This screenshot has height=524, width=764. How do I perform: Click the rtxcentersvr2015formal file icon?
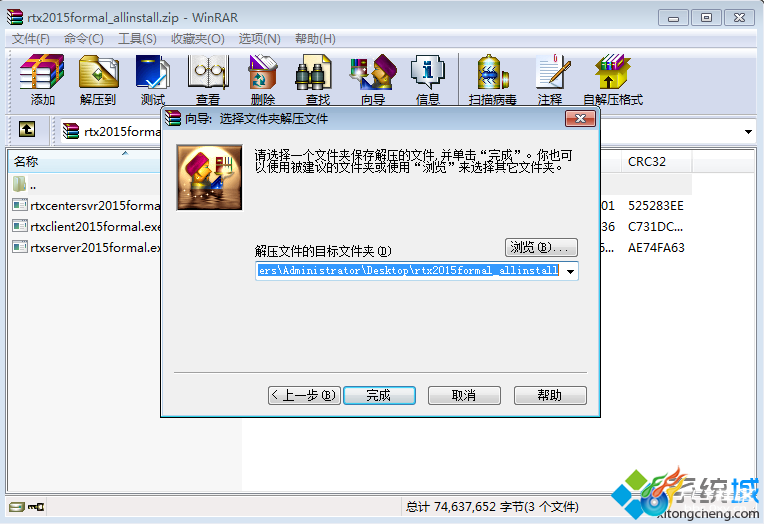coord(20,205)
